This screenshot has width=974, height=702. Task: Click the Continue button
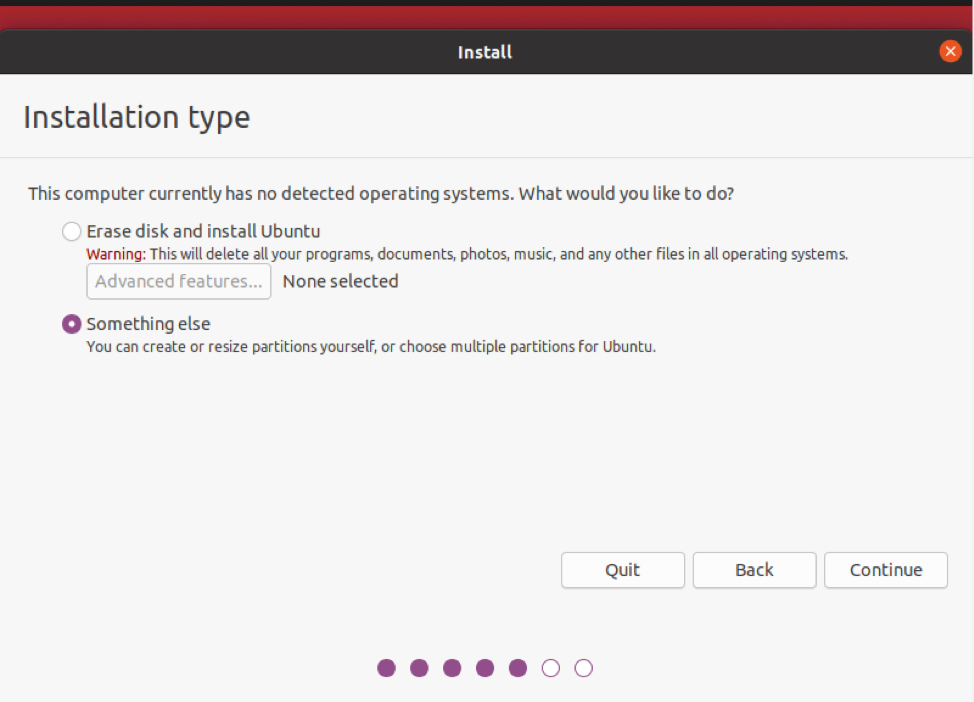pyautogui.click(x=886, y=570)
